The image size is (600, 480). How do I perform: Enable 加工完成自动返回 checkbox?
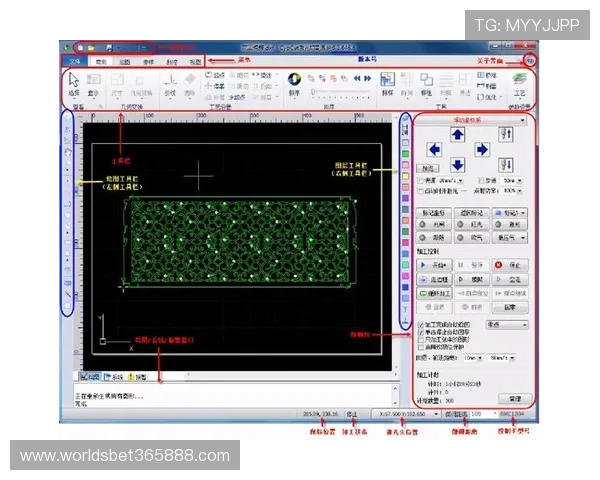[x=418, y=325]
